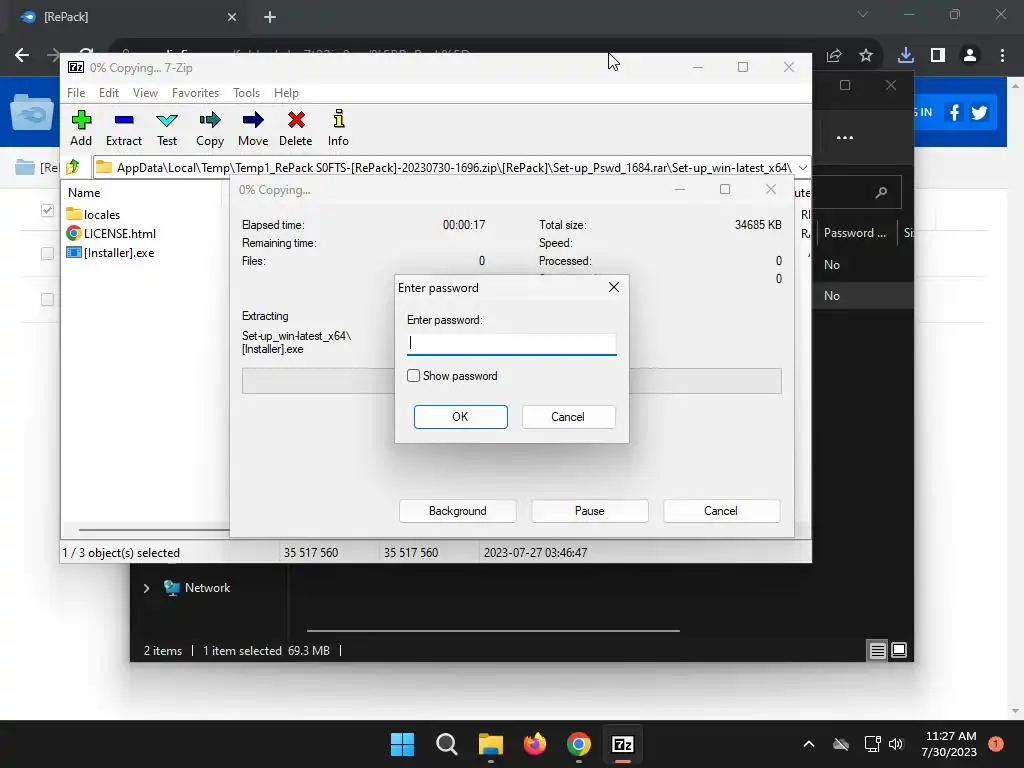This screenshot has width=1024, height=768.
Task: Toggle the Chrome side panel icon
Action: (x=938, y=56)
